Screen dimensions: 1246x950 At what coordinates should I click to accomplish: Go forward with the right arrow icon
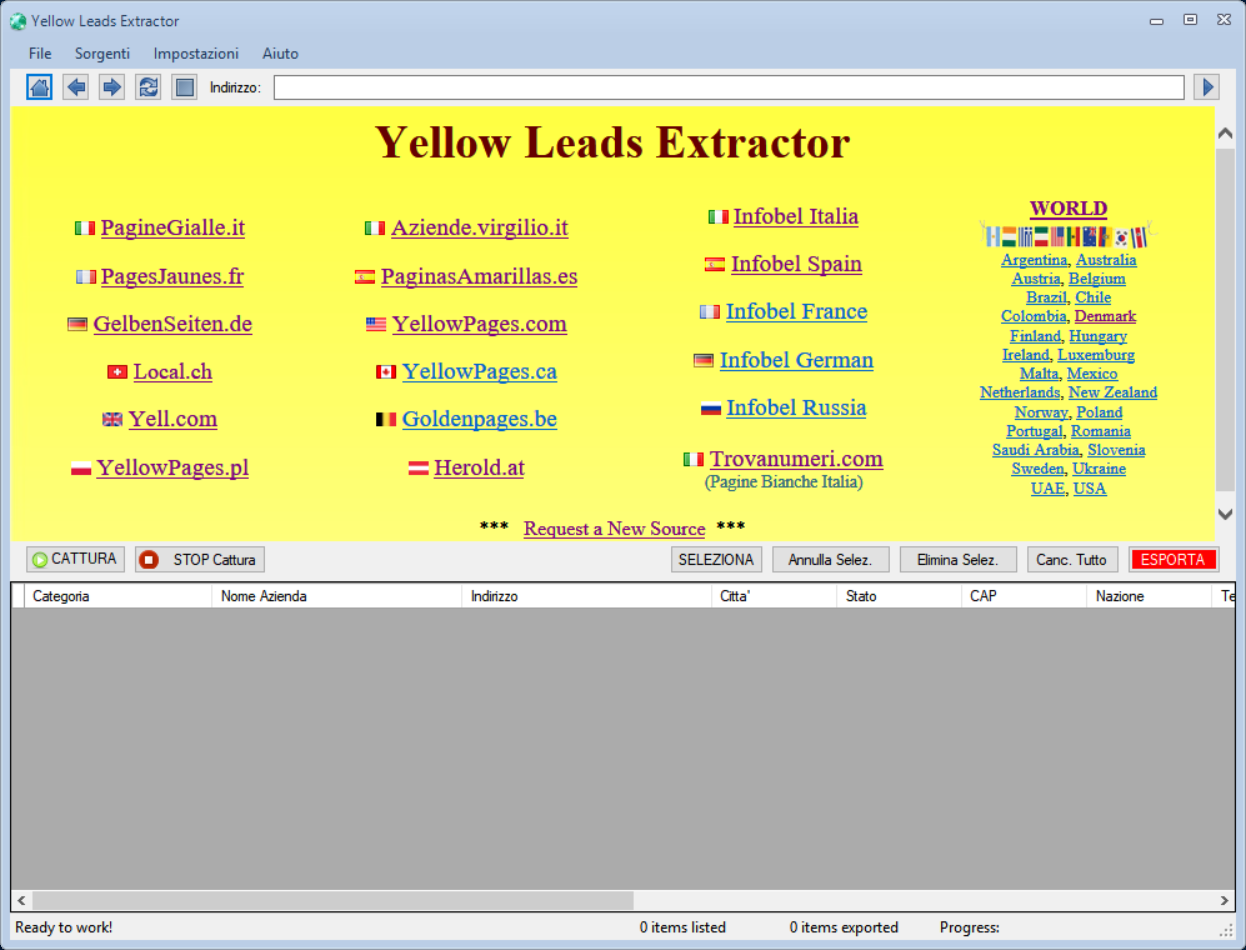(112, 87)
